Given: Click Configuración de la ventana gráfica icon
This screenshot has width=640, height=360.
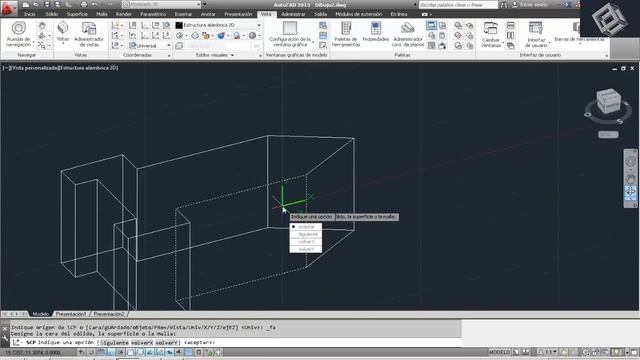Looking at the screenshot, I should [290, 28].
